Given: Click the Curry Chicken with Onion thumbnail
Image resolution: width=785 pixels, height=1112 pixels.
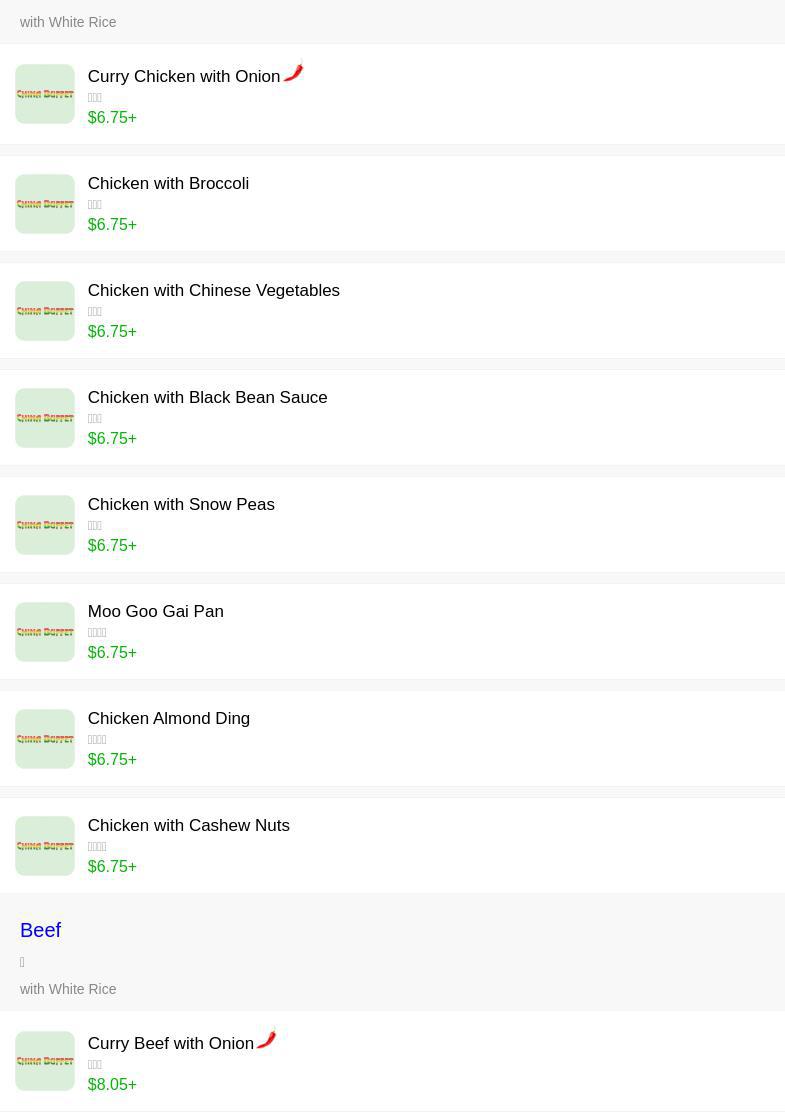Looking at the screenshot, I should 45,94.
